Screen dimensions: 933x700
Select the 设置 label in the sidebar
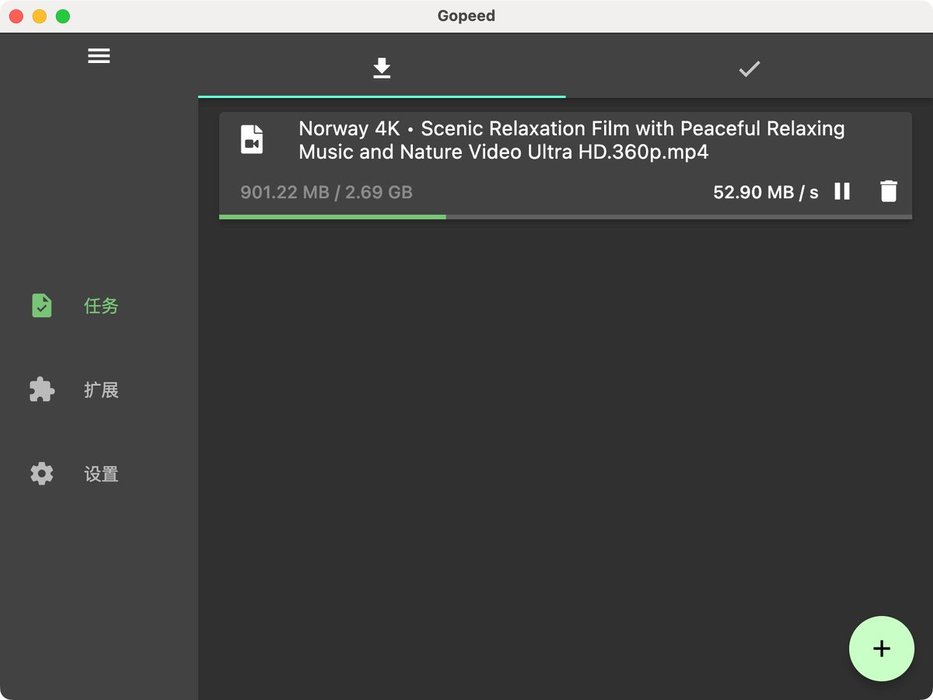(x=101, y=474)
